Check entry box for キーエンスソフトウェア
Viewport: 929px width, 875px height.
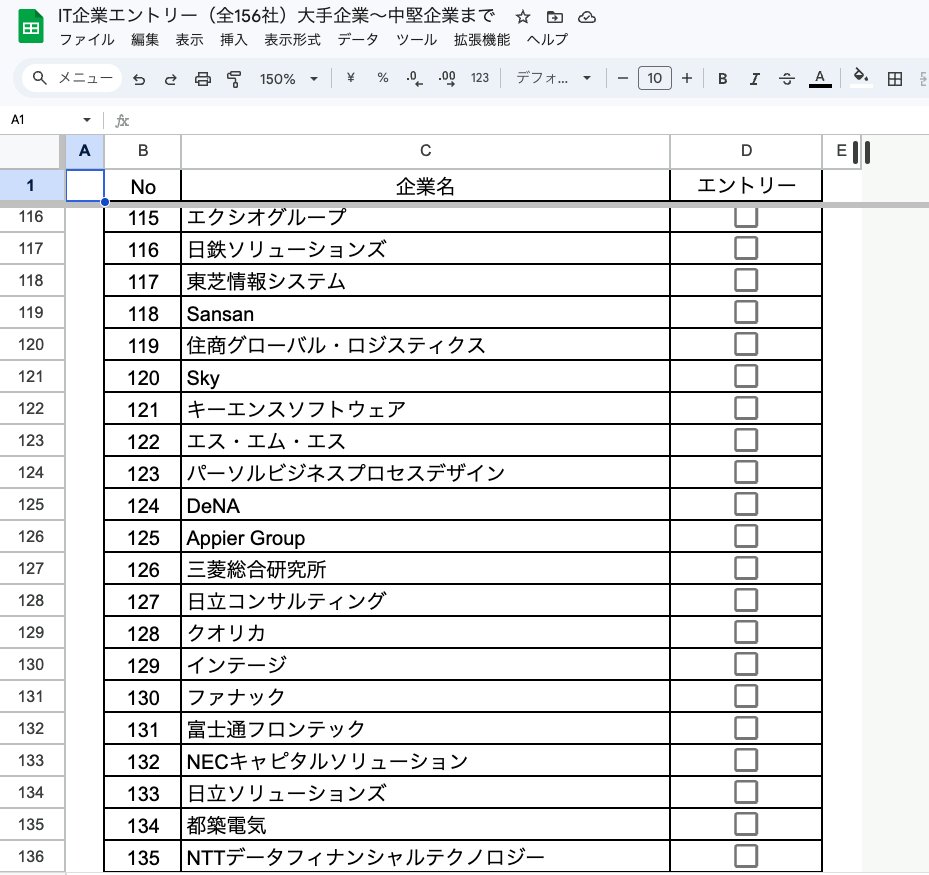[746, 408]
